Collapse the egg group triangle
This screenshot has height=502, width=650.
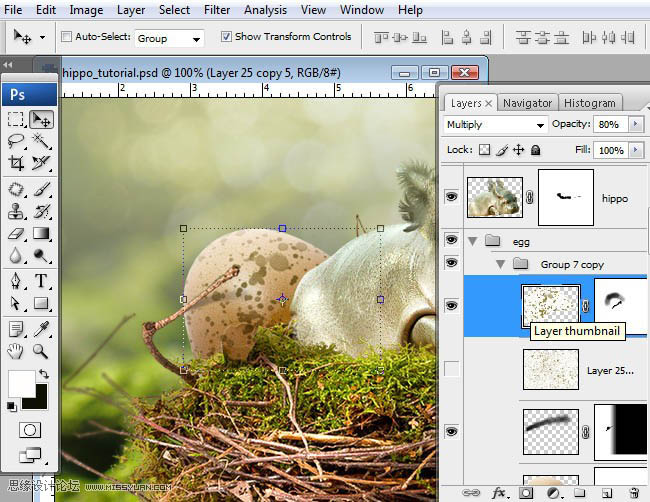472,241
